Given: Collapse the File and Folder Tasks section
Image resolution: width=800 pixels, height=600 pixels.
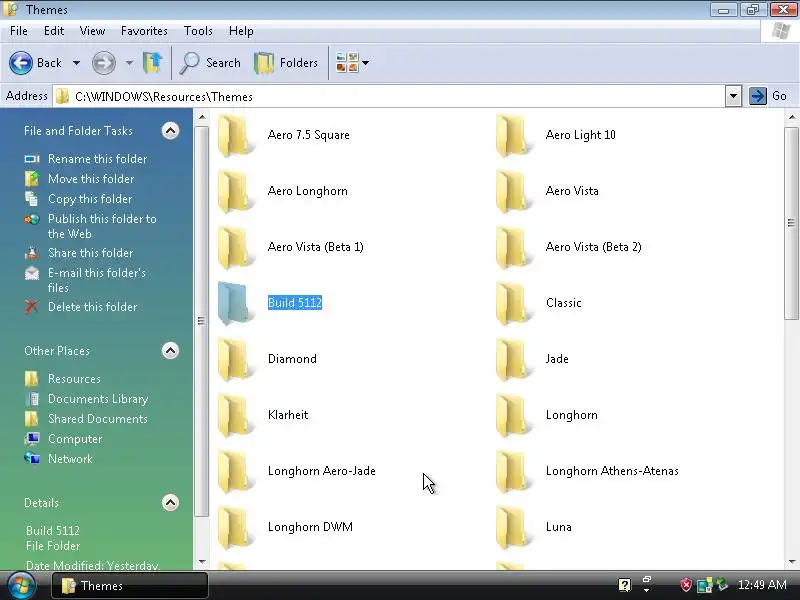Looking at the screenshot, I should [x=170, y=131].
